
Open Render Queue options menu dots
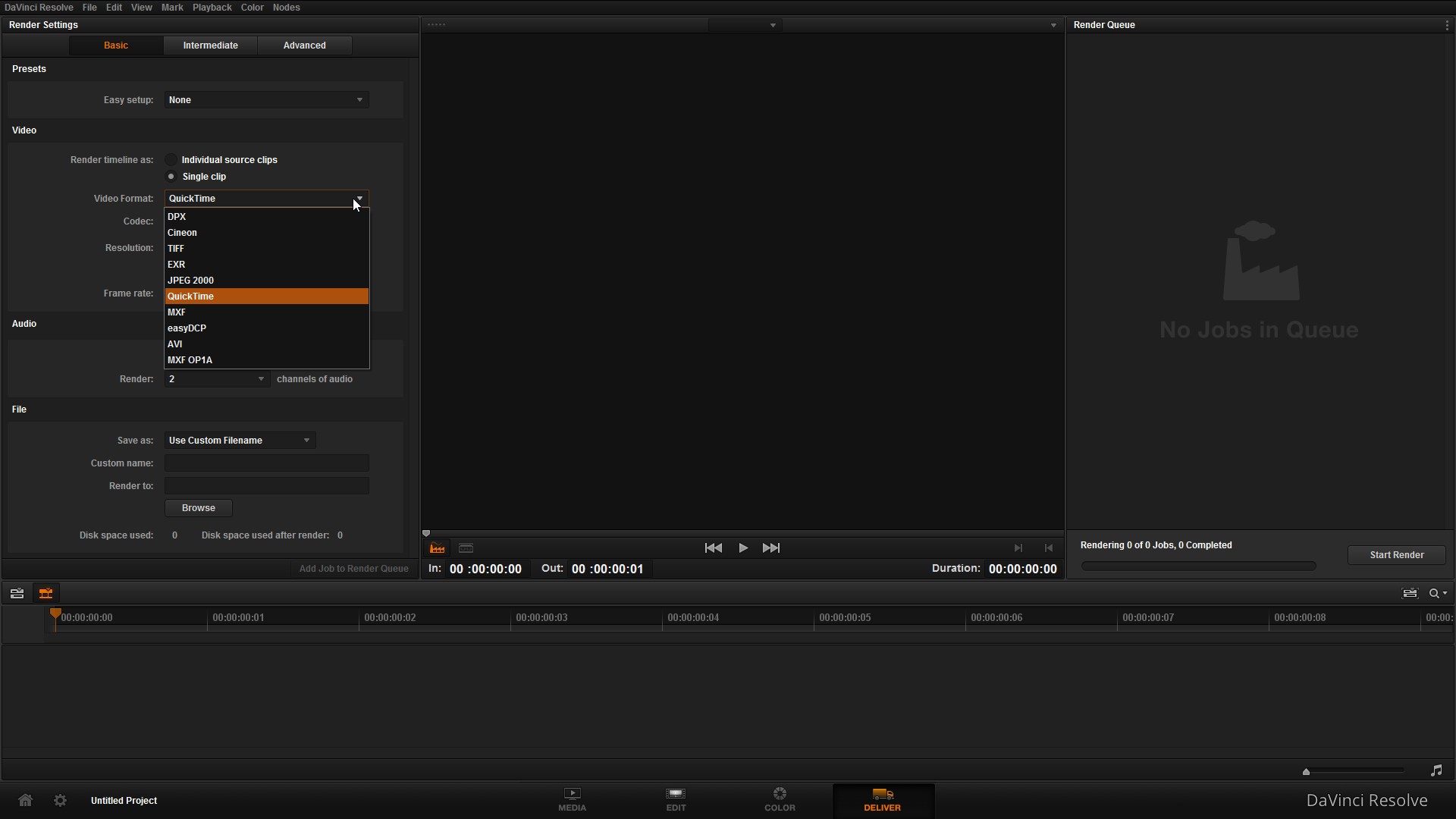1447,25
